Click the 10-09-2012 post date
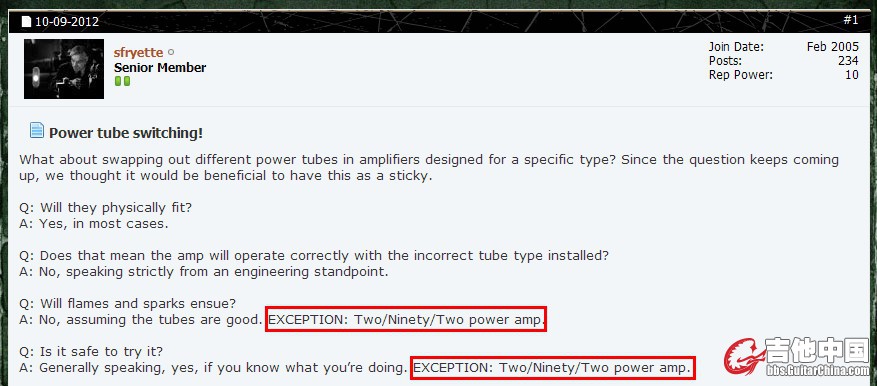The width and height of the screenshot is (877, 386). 67,22
